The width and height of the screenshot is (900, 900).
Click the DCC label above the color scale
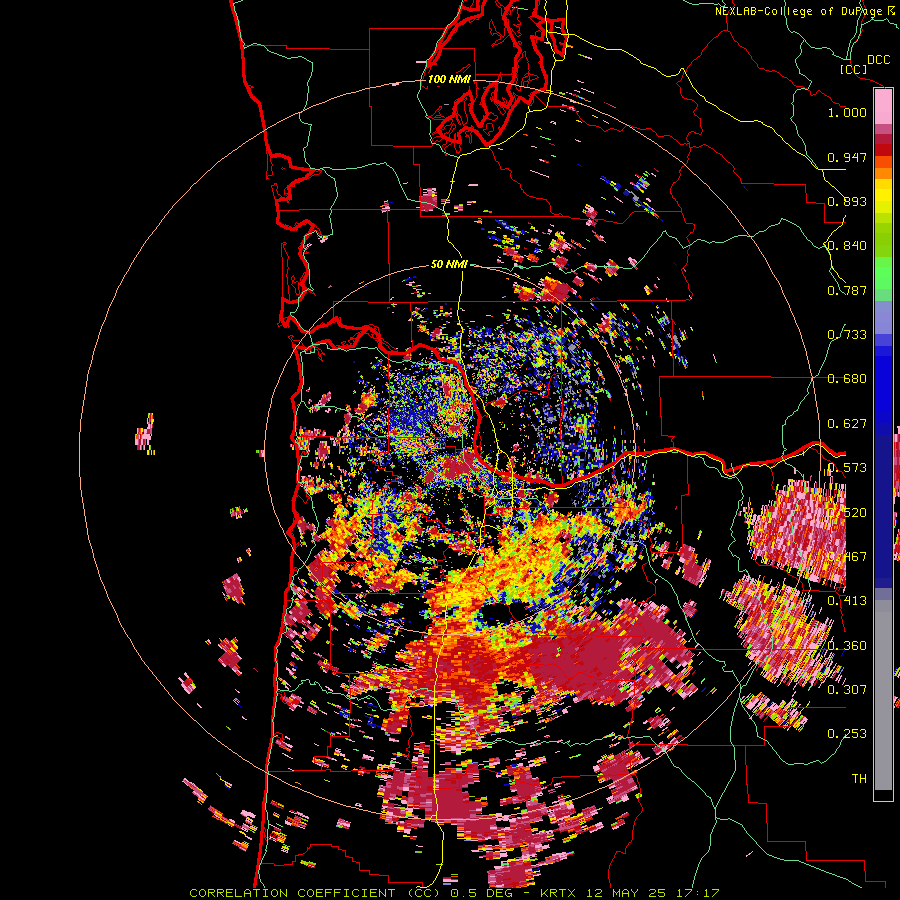pyautogui.click(x=878, y=60)
